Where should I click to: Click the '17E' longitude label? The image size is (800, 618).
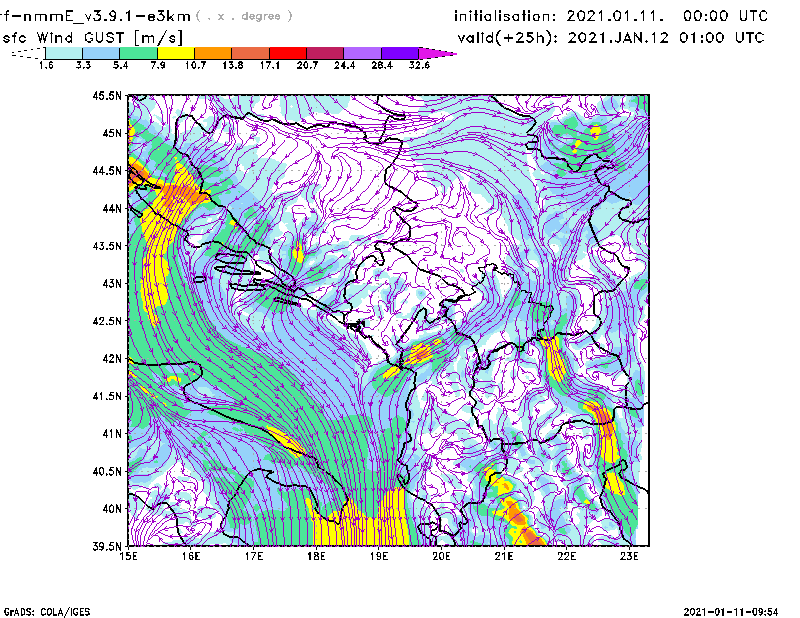254,556
